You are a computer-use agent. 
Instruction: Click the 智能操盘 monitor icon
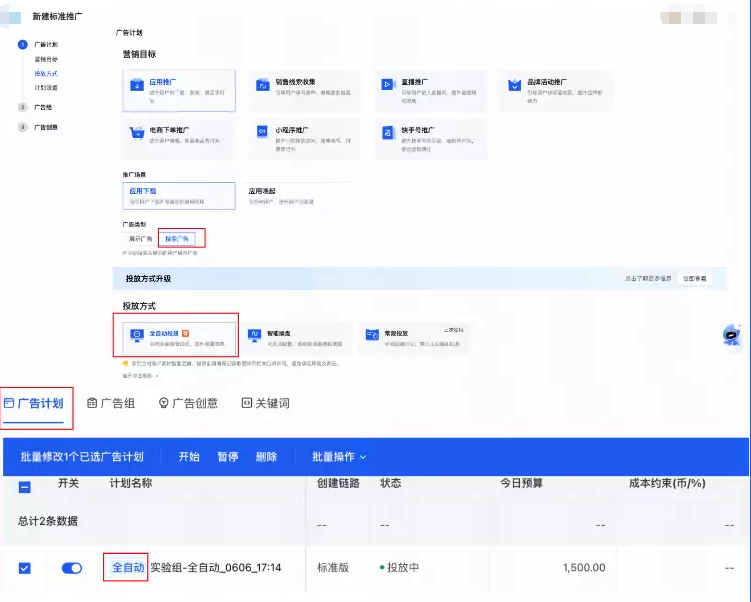(x=254, y=335)
